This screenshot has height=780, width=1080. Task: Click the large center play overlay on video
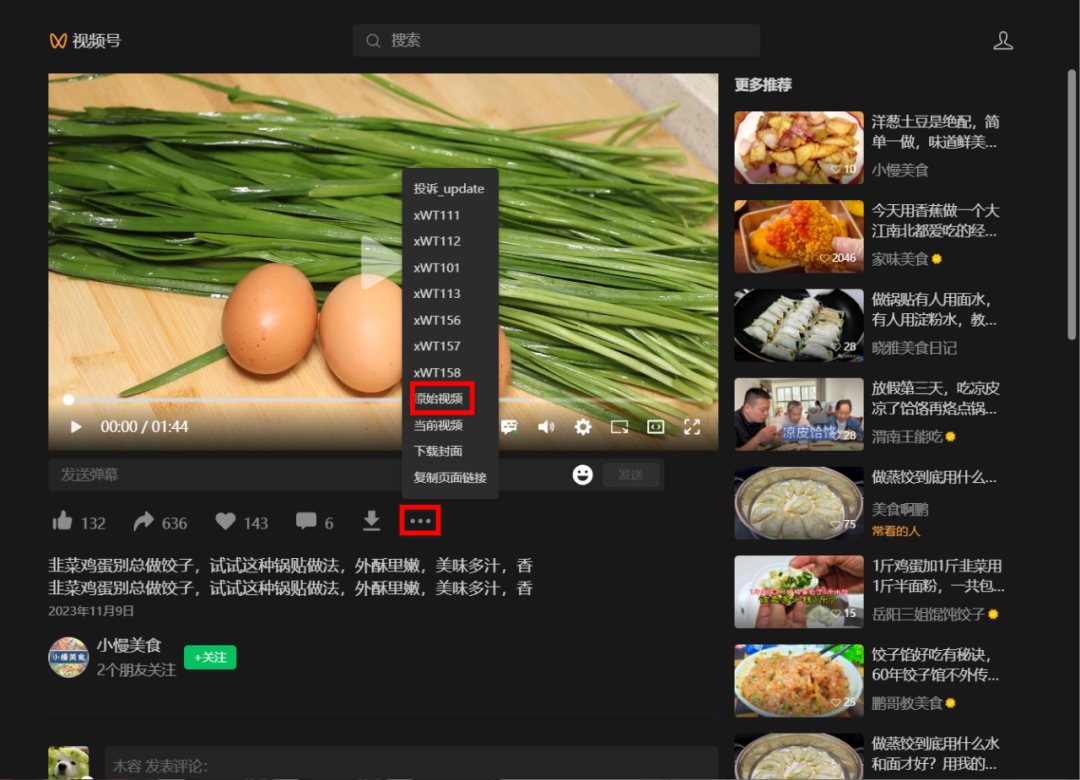click(x=380, y=263)
